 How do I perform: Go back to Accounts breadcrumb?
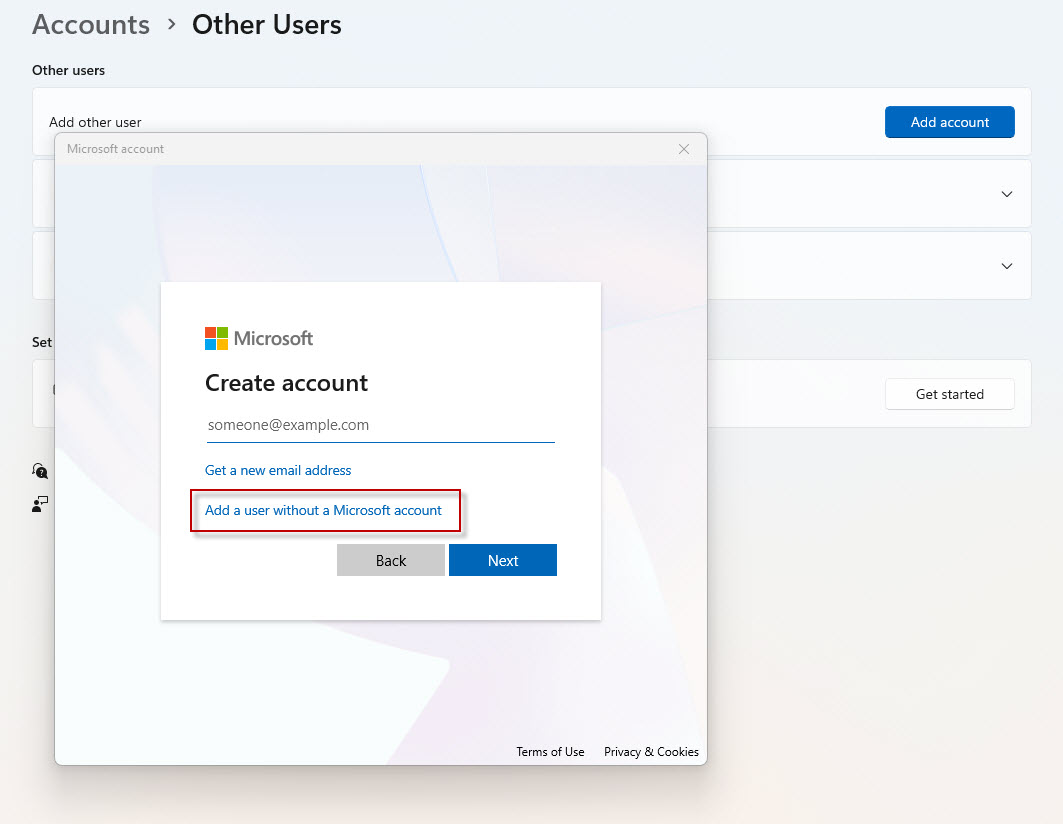(91, 24)
